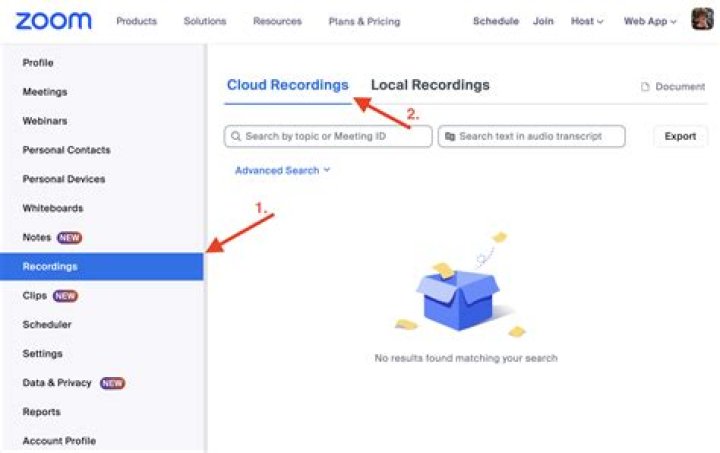
Task: Open the Web App dropdown
Action: pyautogui.click(x=649, y=21)
